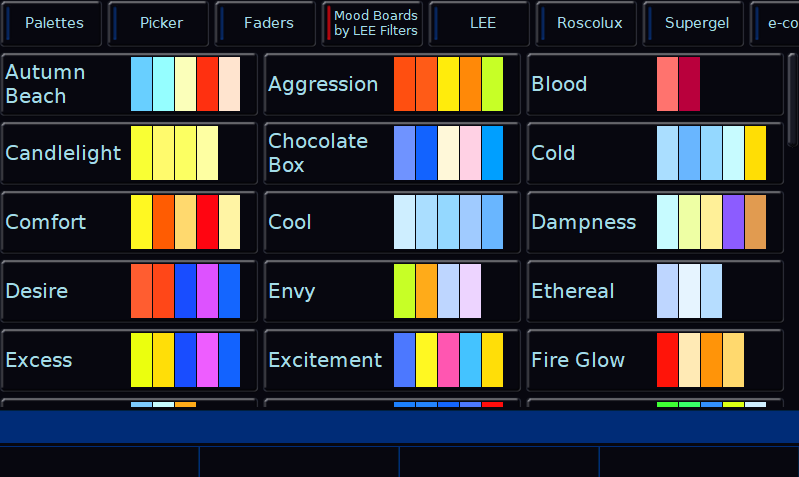Select the Faders tab
The image size is (799, 477).
[x=265, y=23]
